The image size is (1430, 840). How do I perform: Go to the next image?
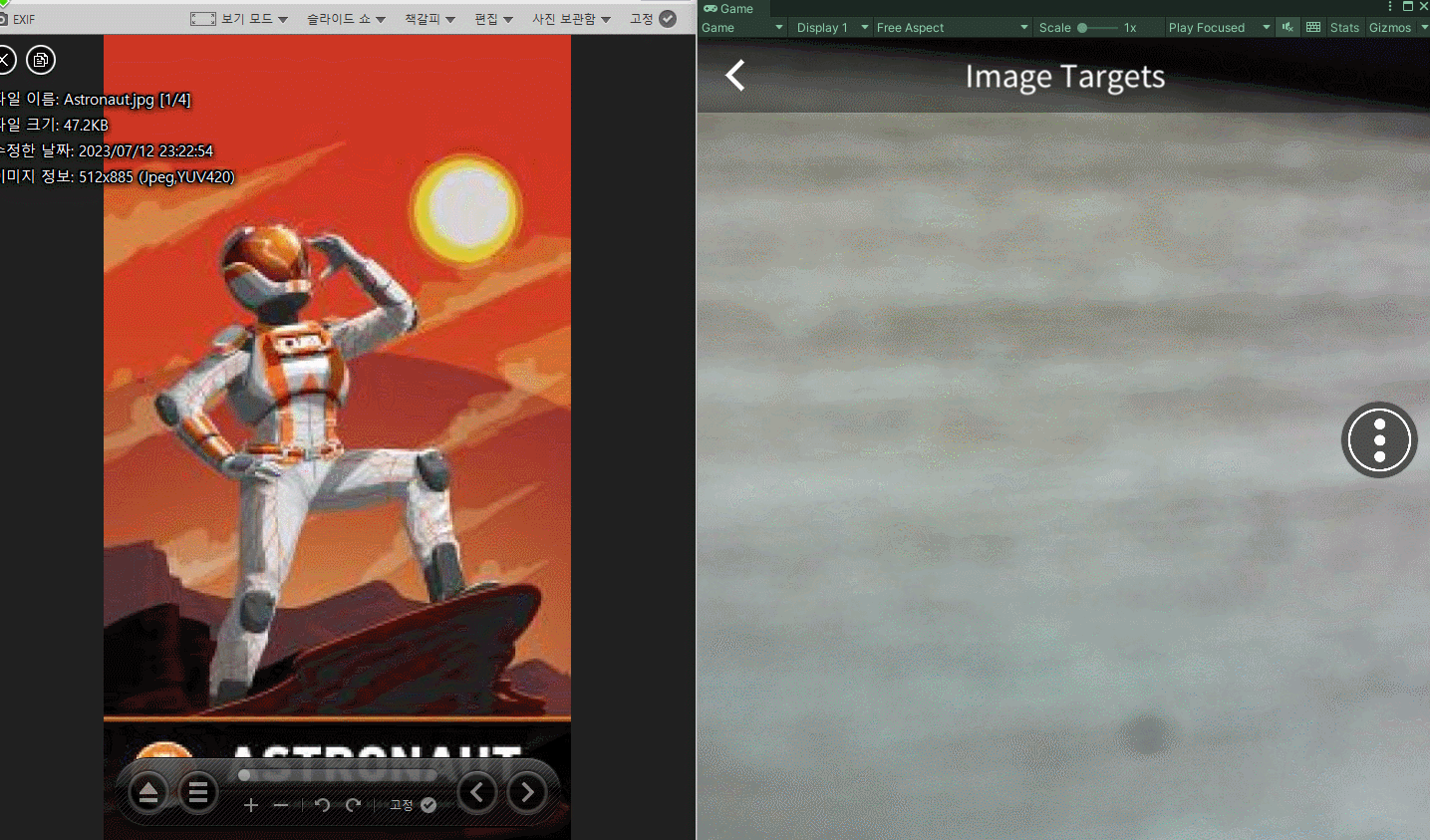[527, 793]
